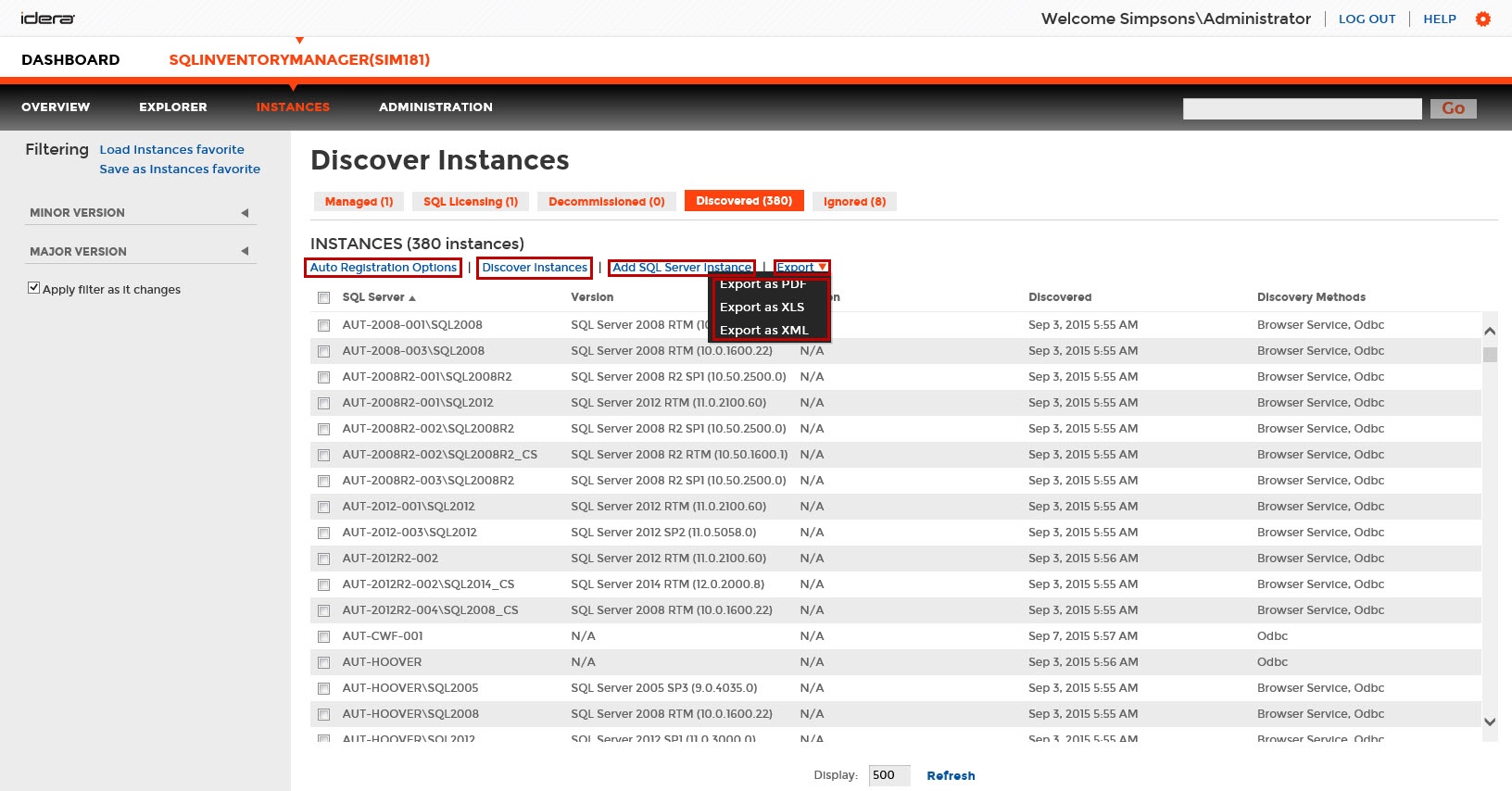Select checkbox for AUT-2008-001\SQL2008

point(323,326)
